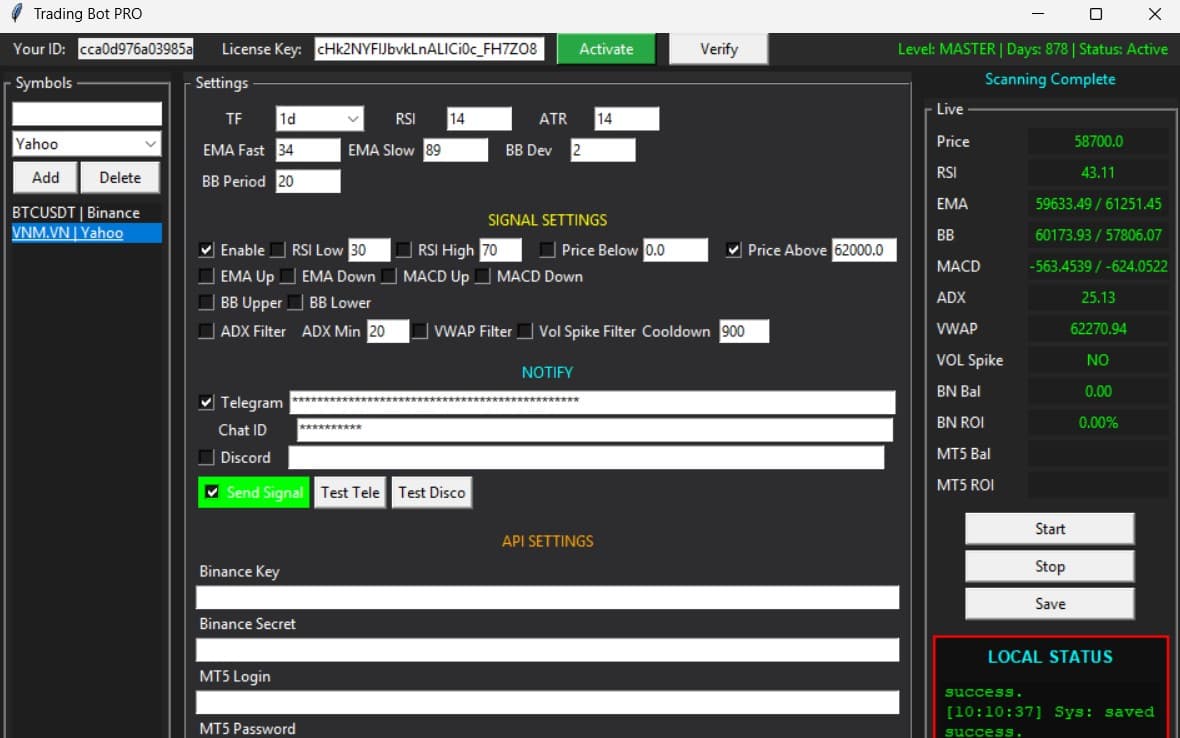Image resolution: width=1180 pixels, height=738 pixels.
Task: Click the RSI High value field
Action: click(x=500, y=250)
